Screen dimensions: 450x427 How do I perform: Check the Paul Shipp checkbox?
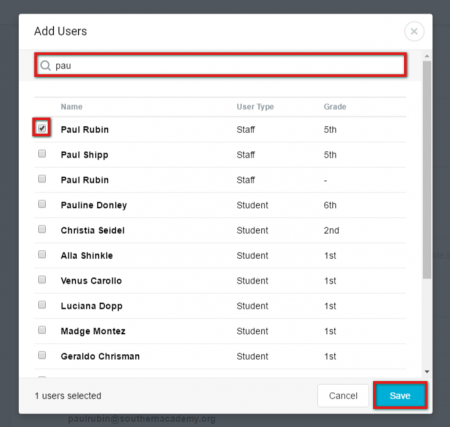[x=42, y=153]
